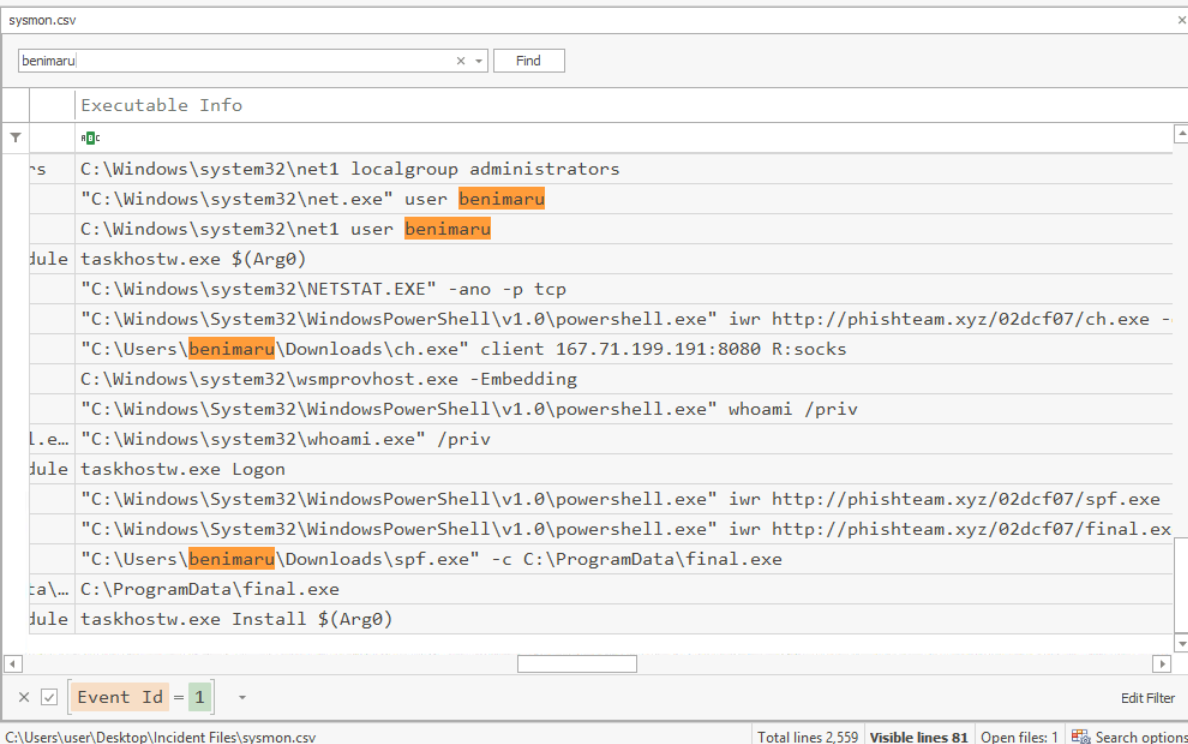Screen dimensions: 1188x744
Task: Open Search options in status bar
Action: (1141, 736)
